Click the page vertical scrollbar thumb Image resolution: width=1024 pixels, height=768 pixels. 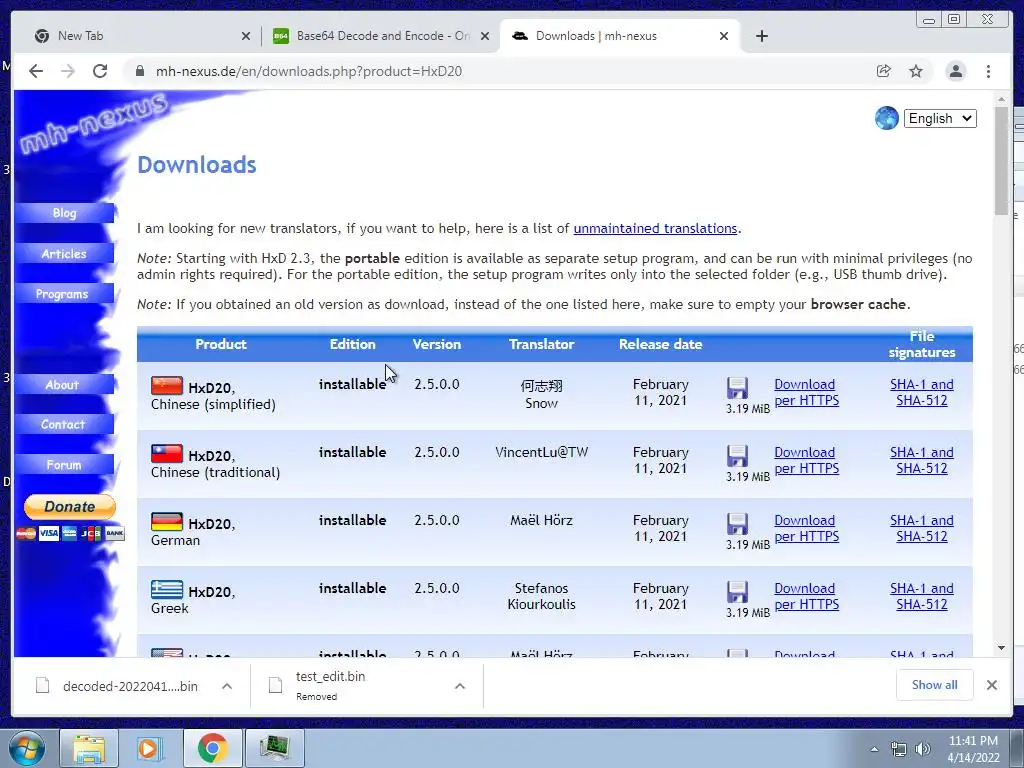pos(1001,160)
